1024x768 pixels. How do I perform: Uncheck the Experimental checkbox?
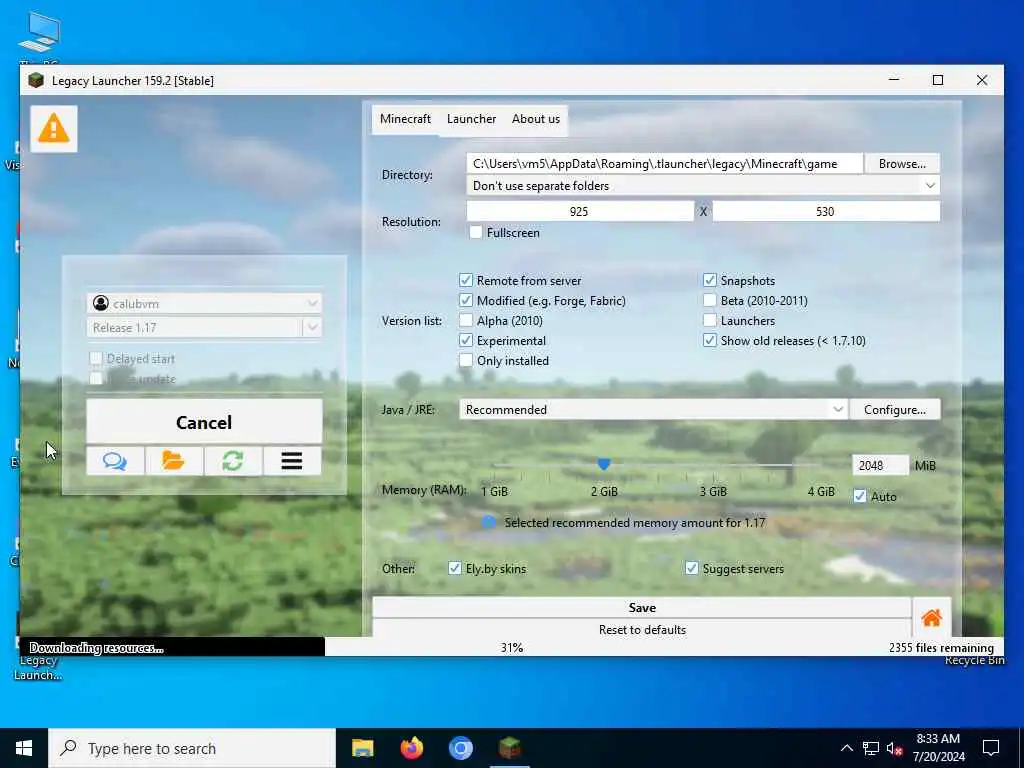click(466, 340)
